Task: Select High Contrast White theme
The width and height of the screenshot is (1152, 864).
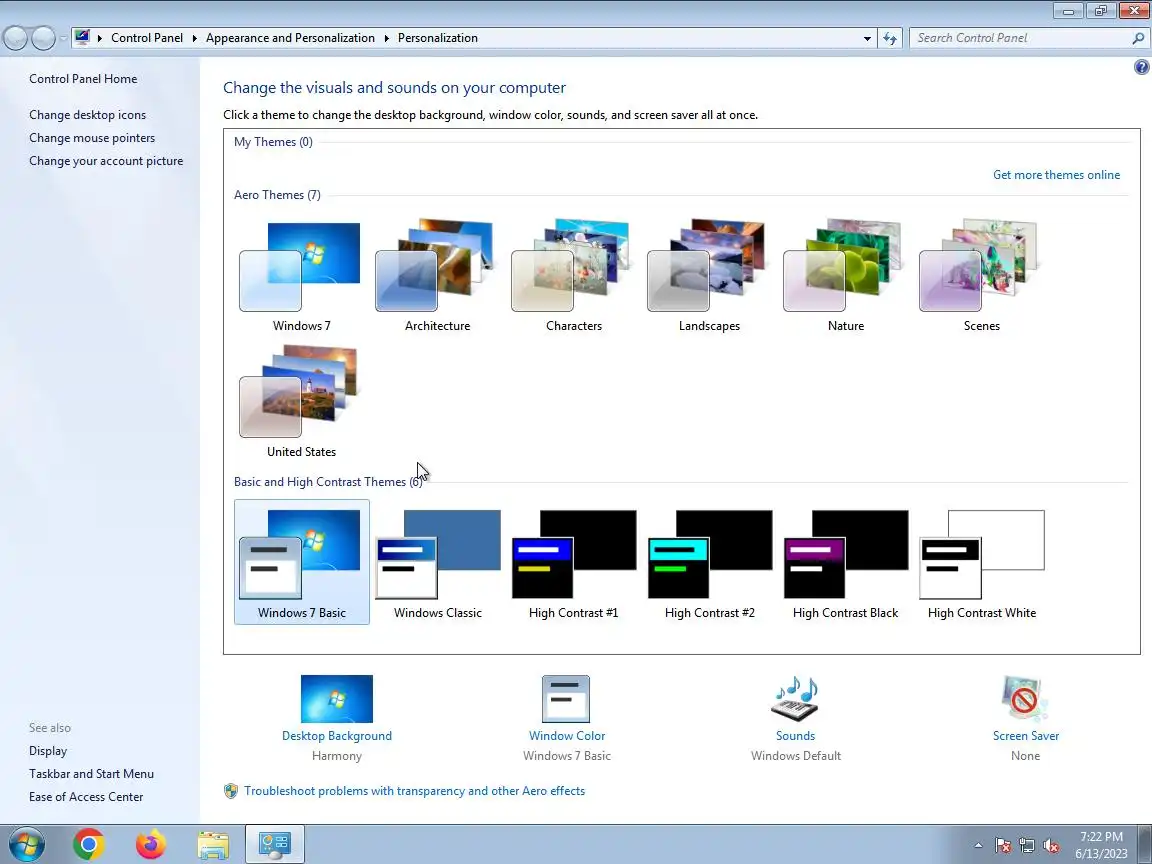Action: pyautogui.click(x=981, y=562)
